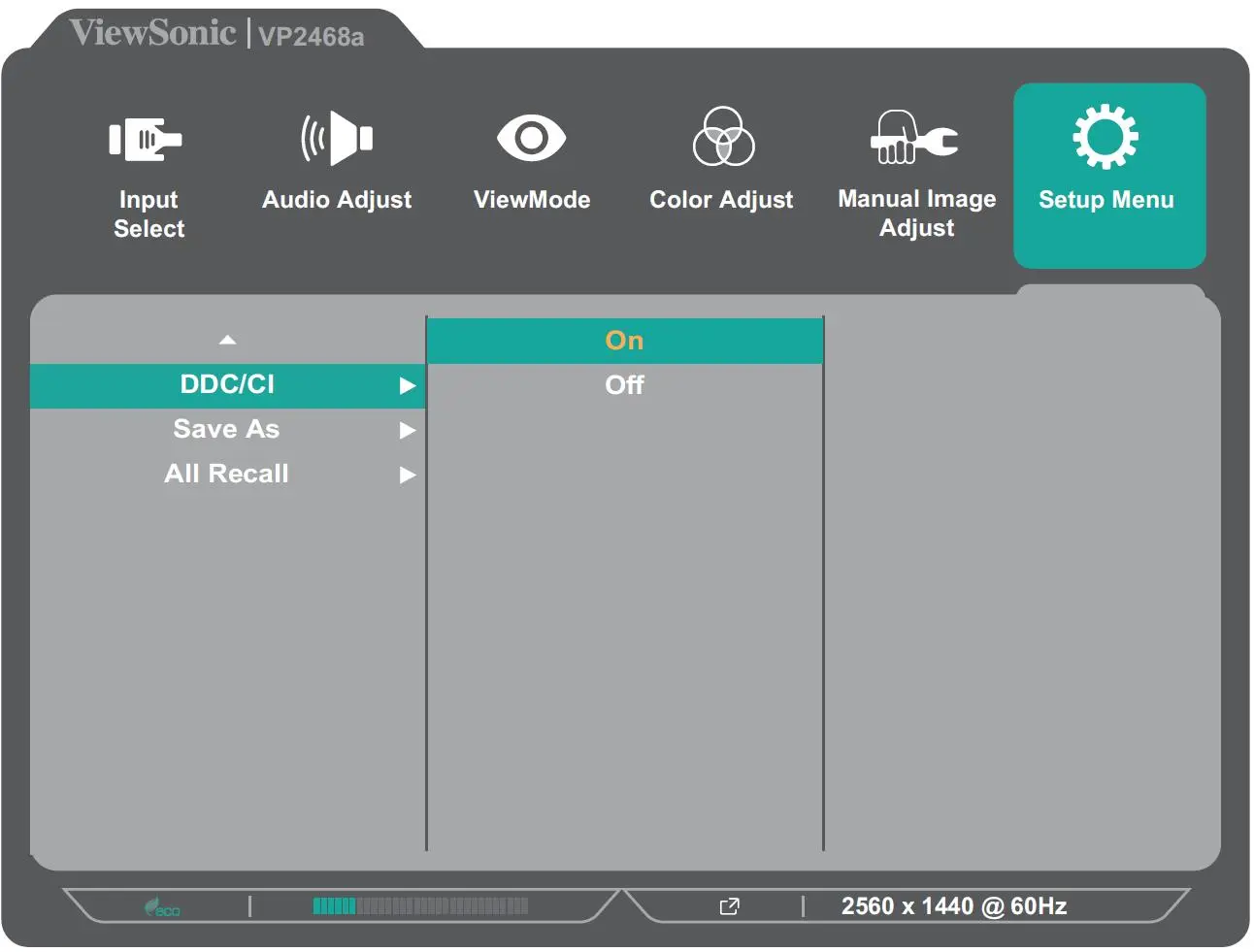Click the VP2468a model label
The height and width of the screenshot is (952, 1254).
[312, 37]
